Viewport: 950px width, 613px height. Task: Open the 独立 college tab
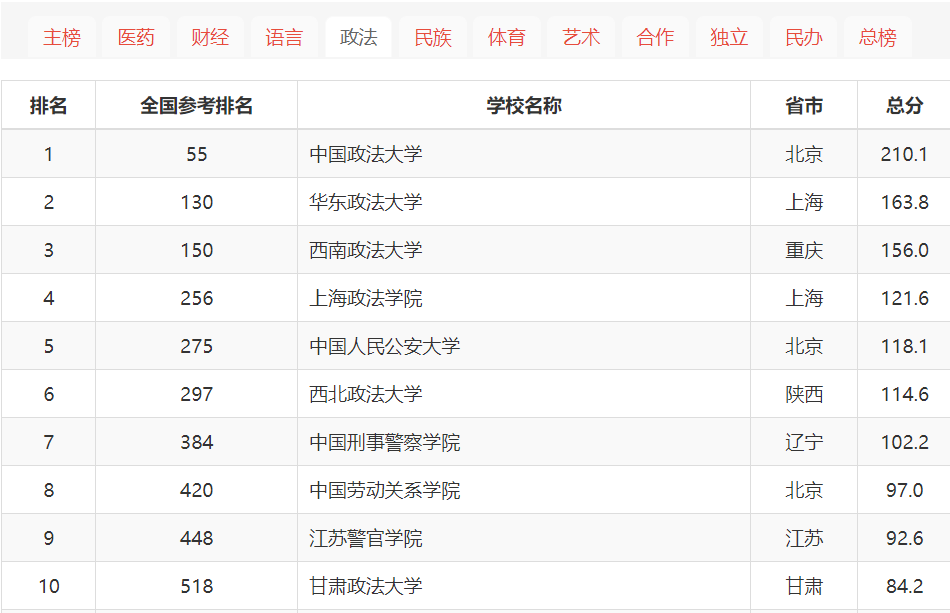[x=728, y=36]
